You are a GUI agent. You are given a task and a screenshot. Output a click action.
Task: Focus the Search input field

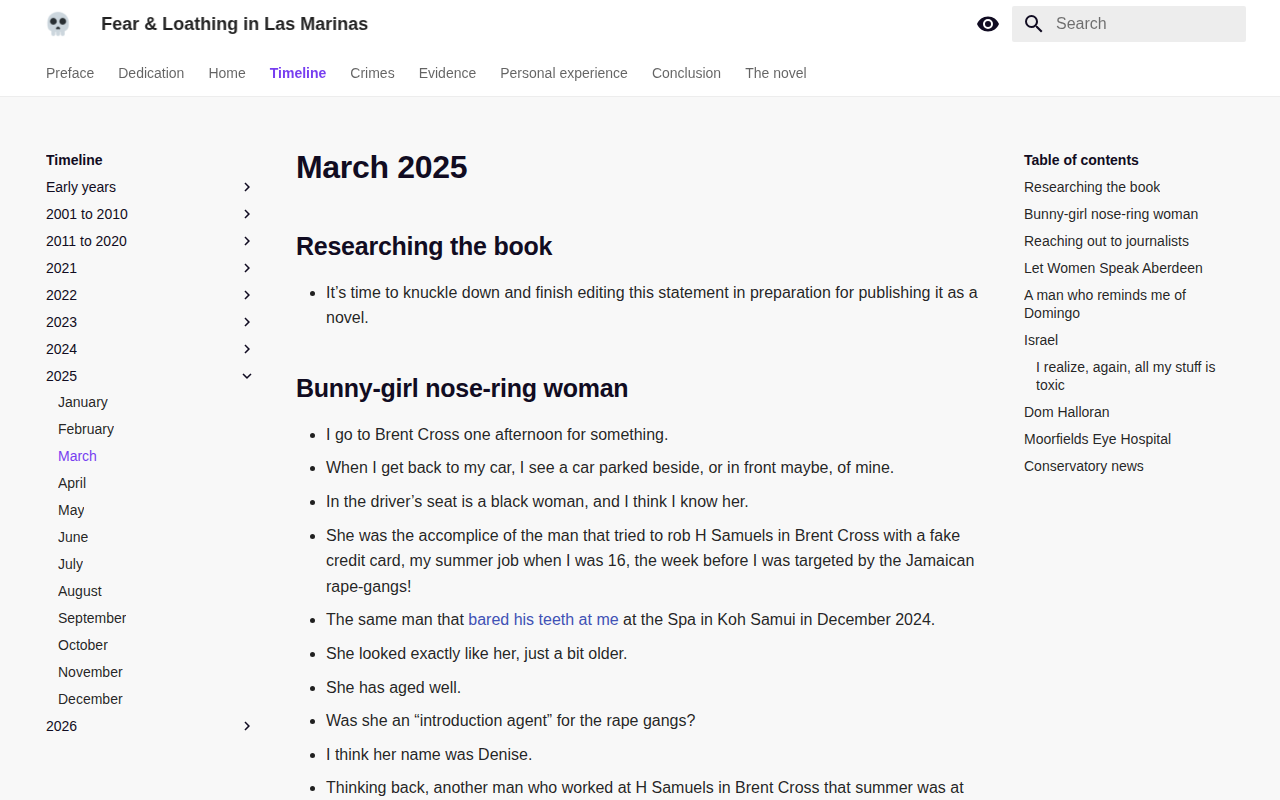(x=1129, y=24)
